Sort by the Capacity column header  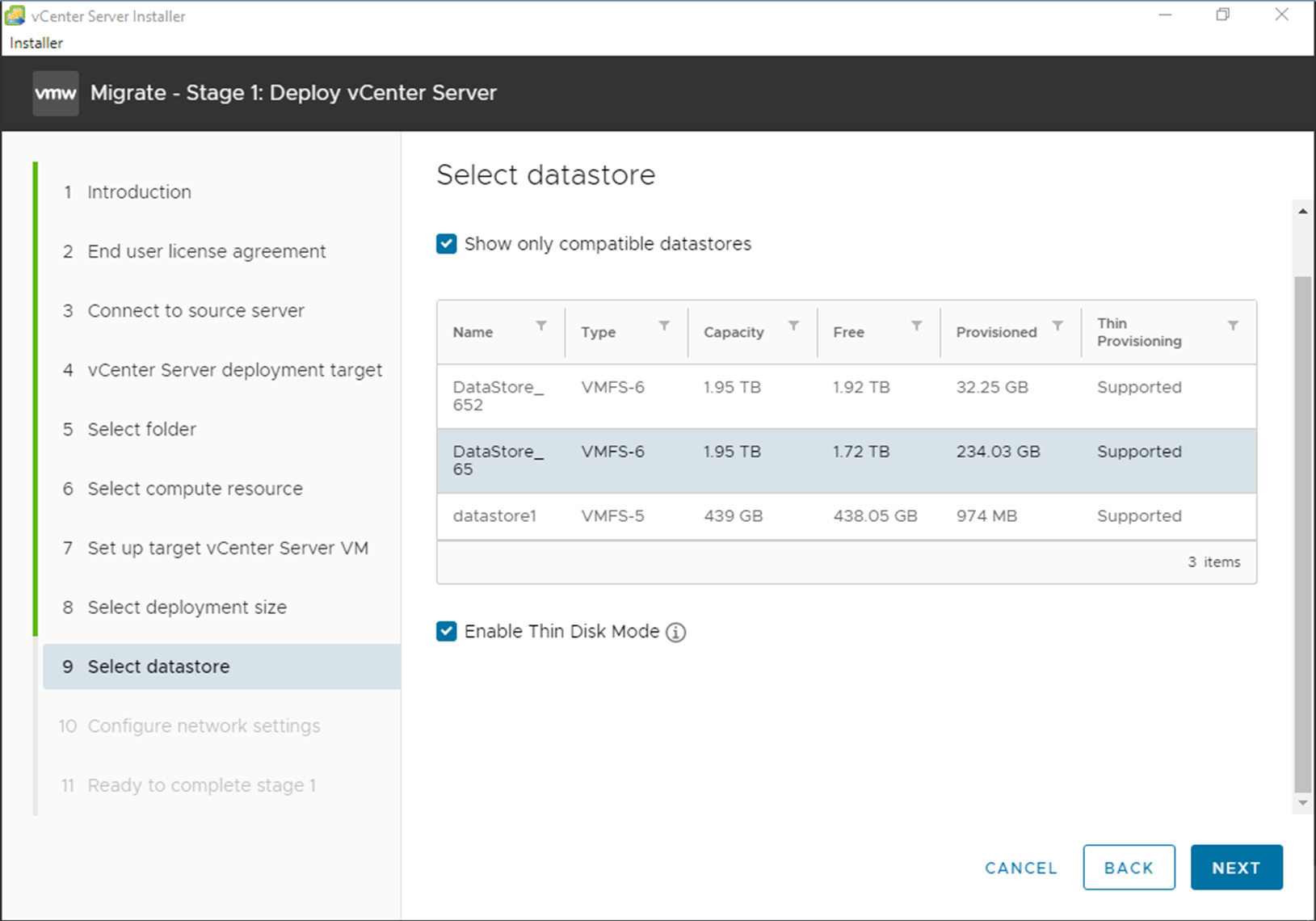tap(734, 332)
